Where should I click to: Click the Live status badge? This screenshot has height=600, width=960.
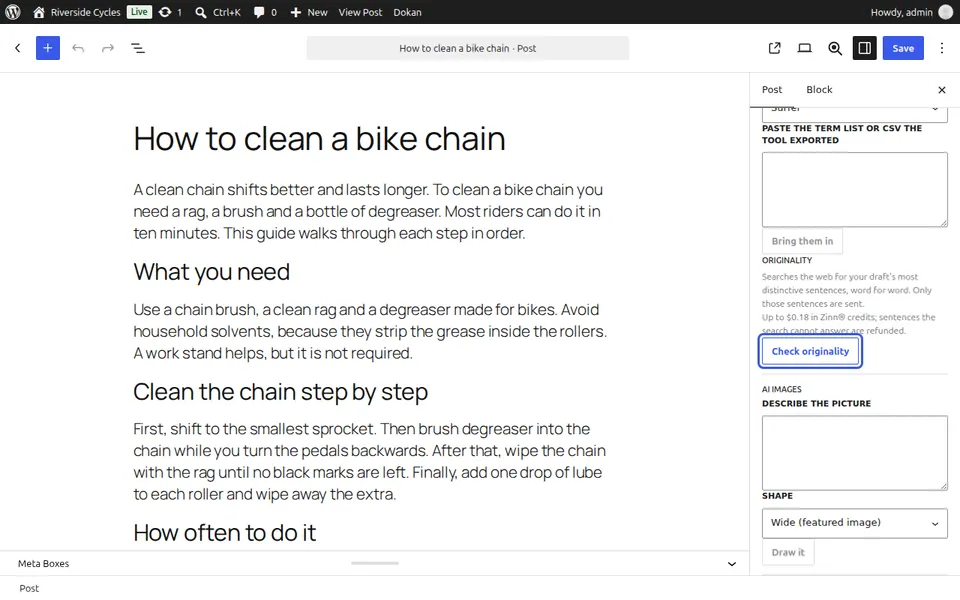point(139,12)
